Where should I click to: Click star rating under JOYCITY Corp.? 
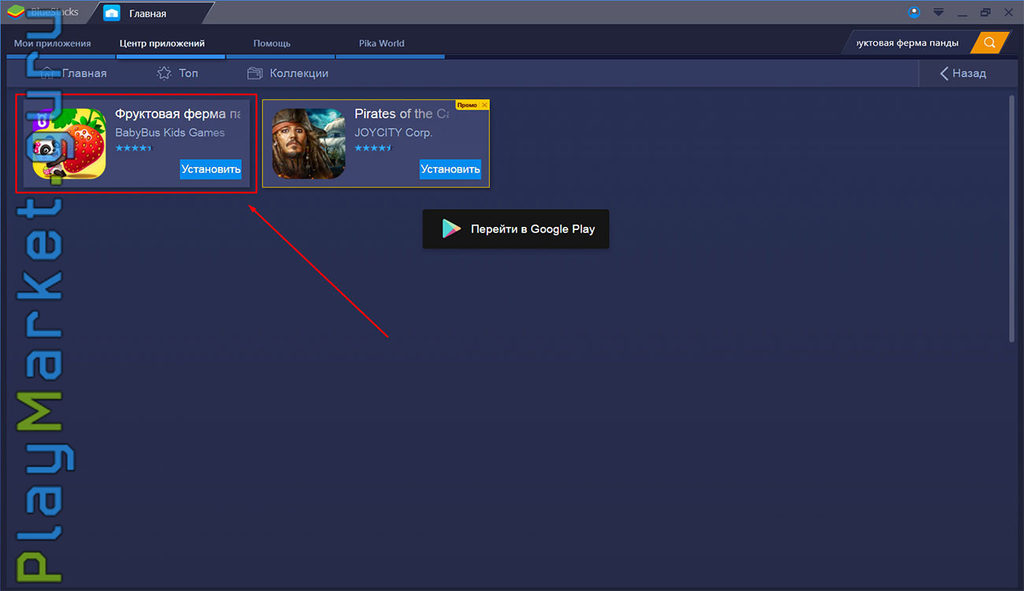point(373,148)
